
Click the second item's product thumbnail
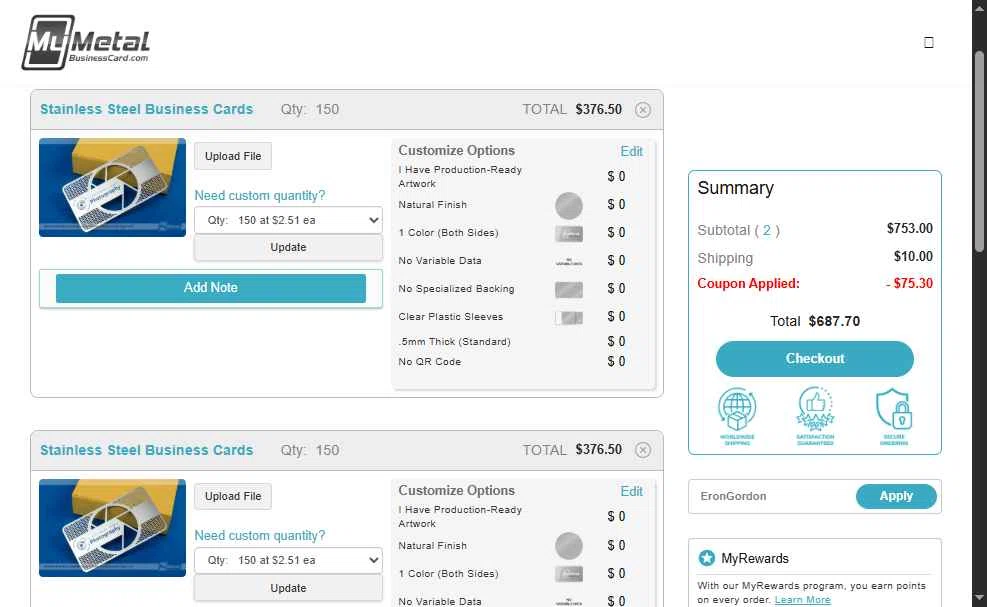[x=113, y=528]
